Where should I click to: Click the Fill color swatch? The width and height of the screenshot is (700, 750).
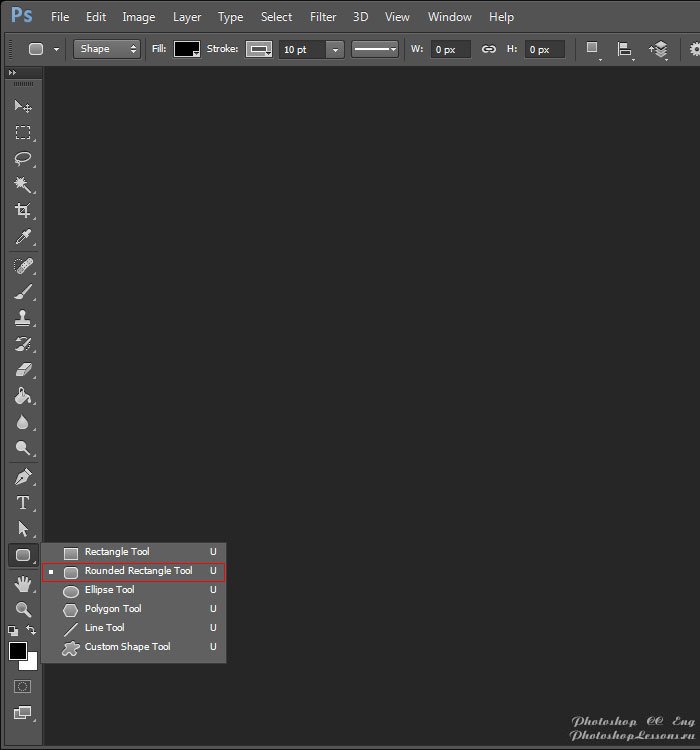coord(187,49)
